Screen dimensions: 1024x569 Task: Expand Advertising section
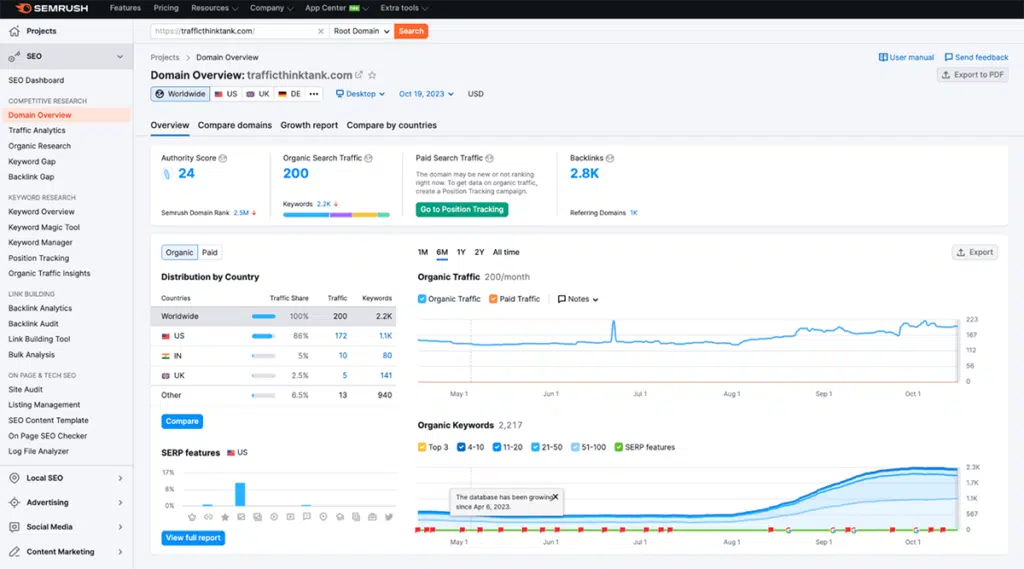(x=120, y=502)
